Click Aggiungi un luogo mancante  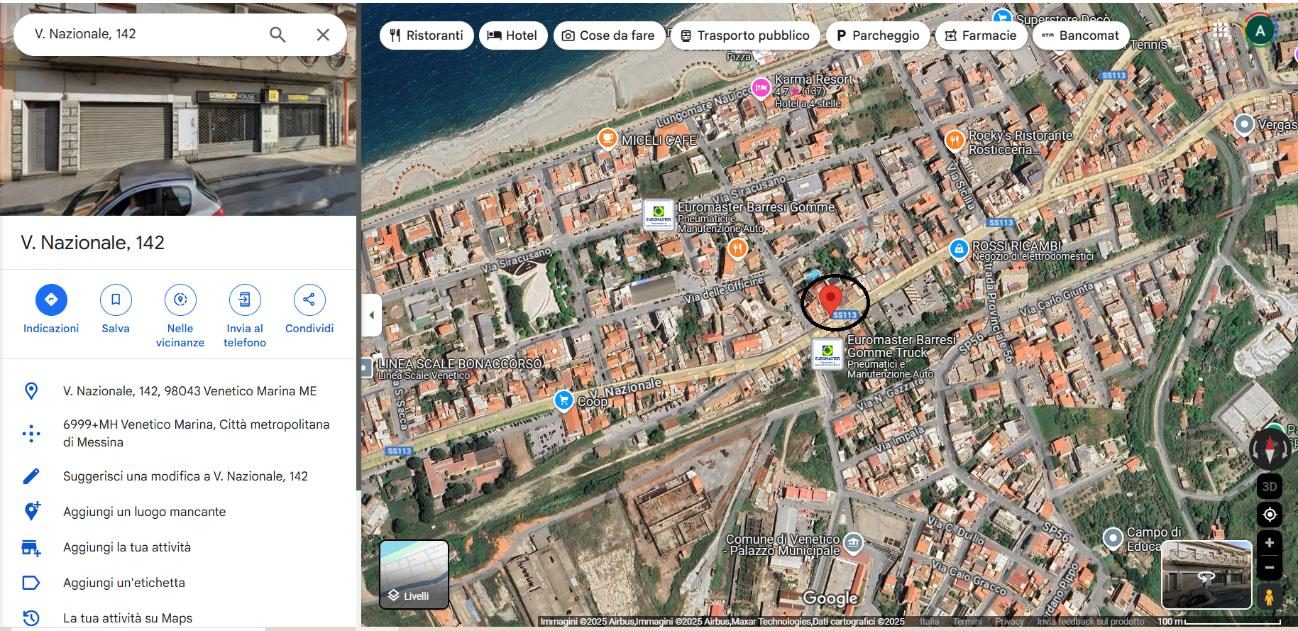point(178,512)
